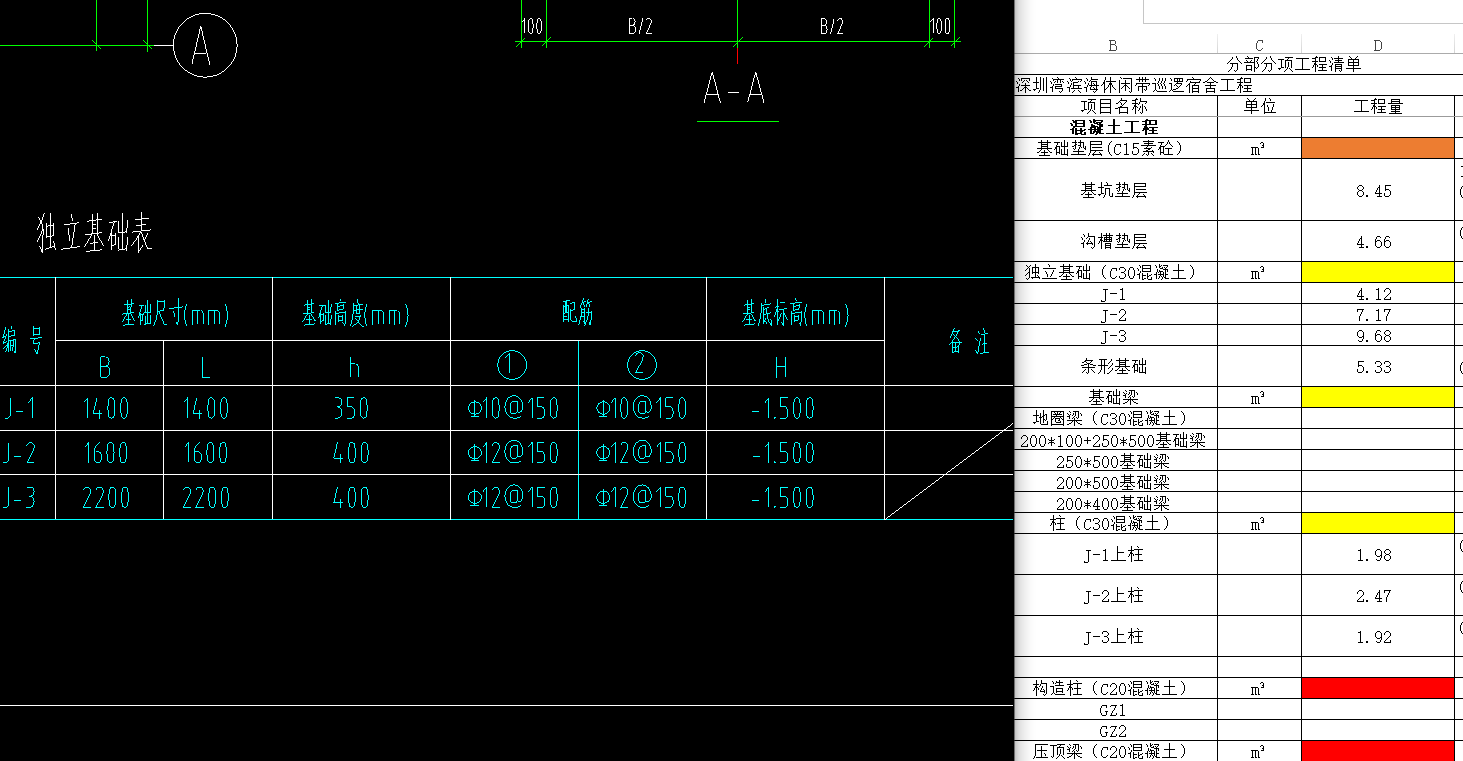Click the 工程量 header cell
1463x761 pixels.
point(1378,106)
